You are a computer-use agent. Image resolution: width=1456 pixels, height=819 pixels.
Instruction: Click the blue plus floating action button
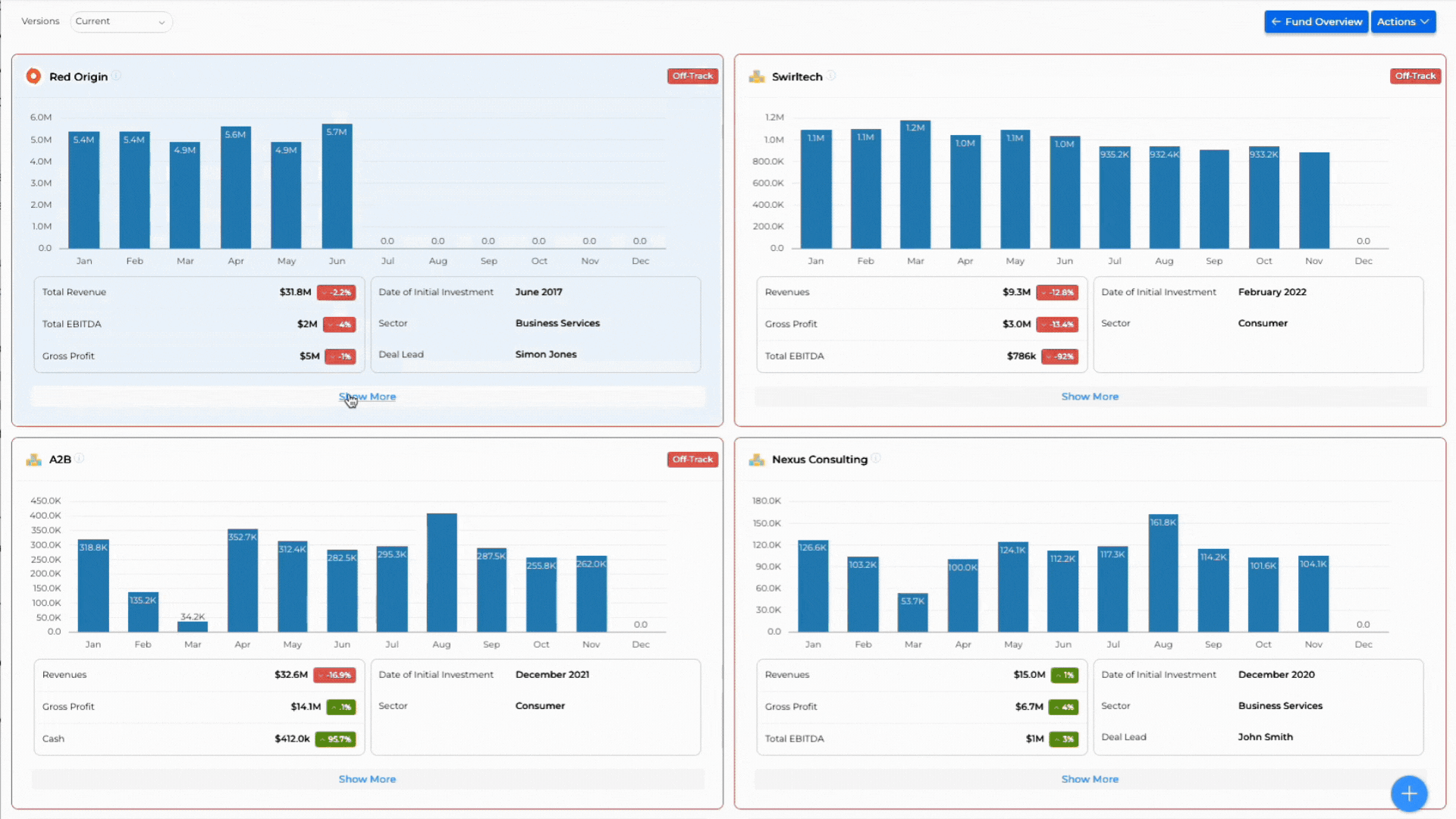point(1409,794)
